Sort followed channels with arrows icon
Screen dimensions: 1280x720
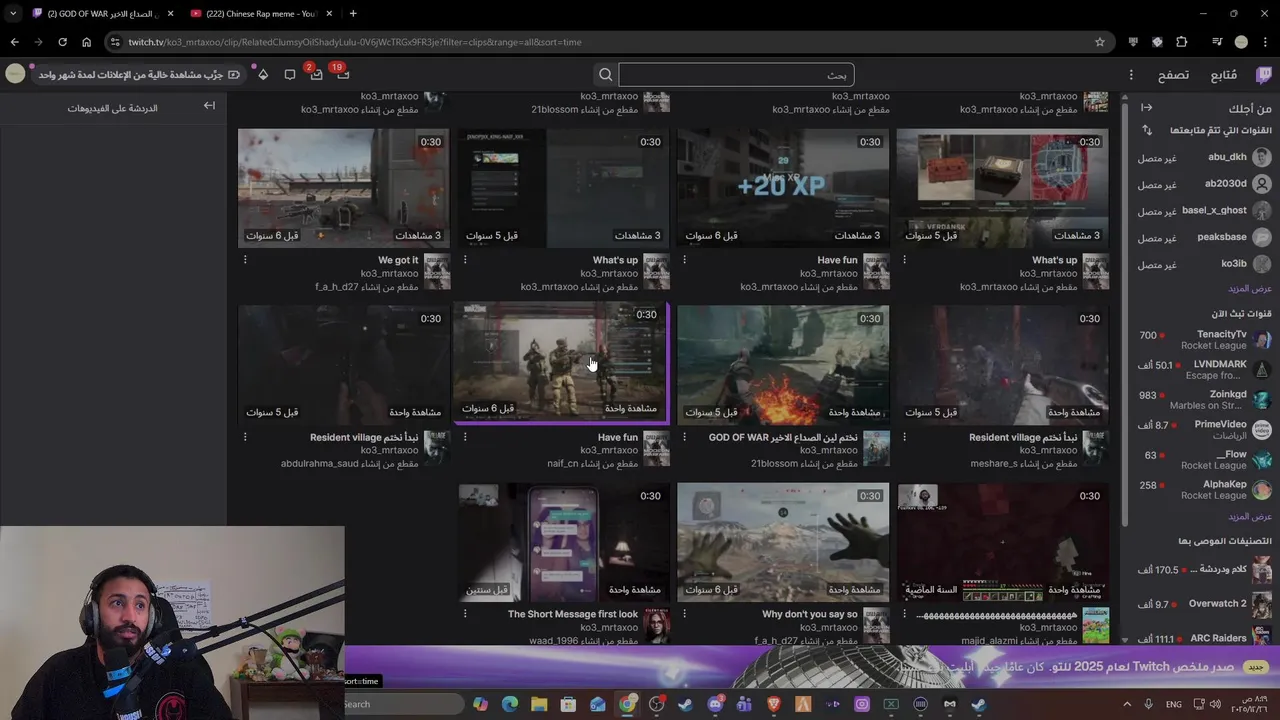point(1147,130)
